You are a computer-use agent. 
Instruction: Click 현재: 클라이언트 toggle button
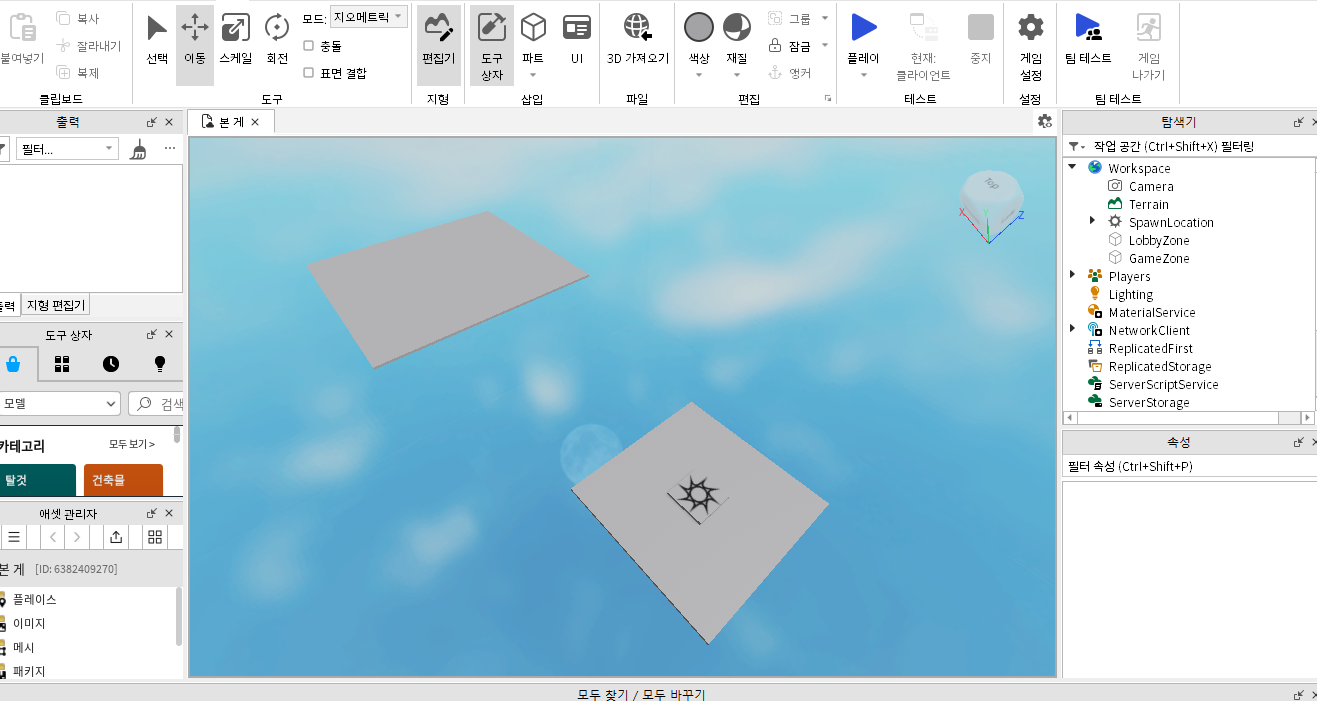tap(923, 45)
